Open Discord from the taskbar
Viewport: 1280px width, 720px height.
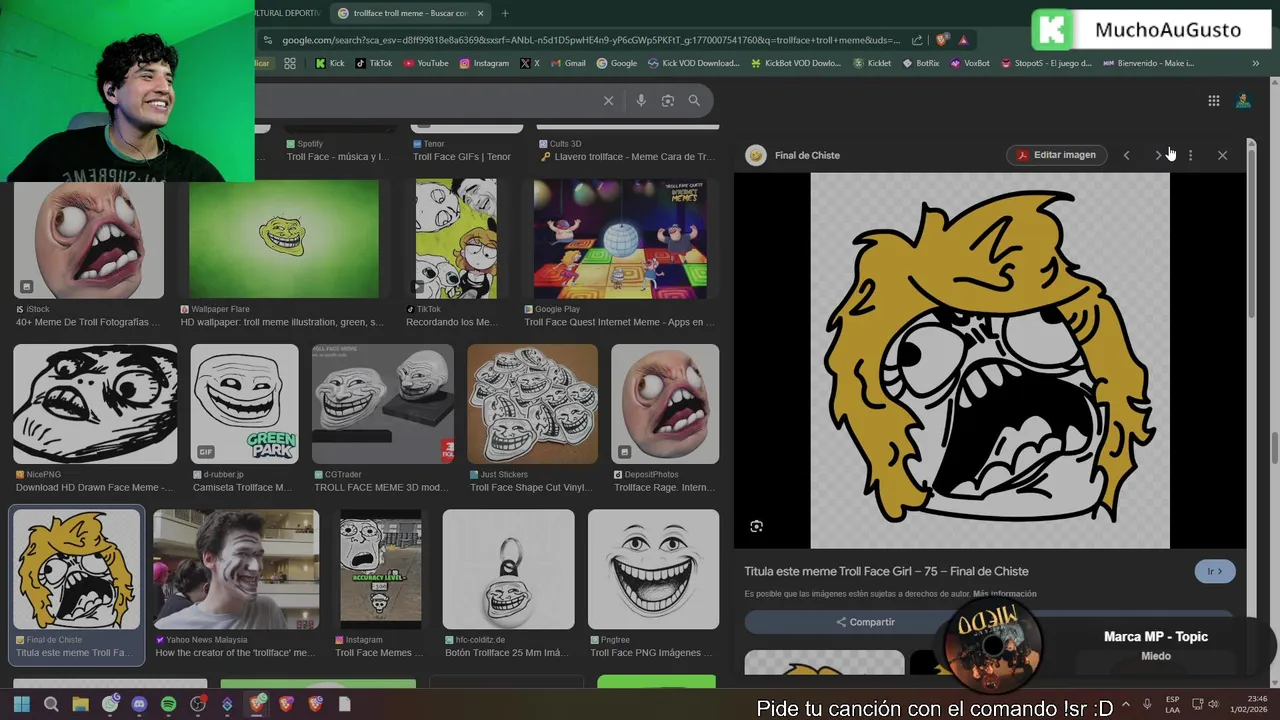(139, 705)
